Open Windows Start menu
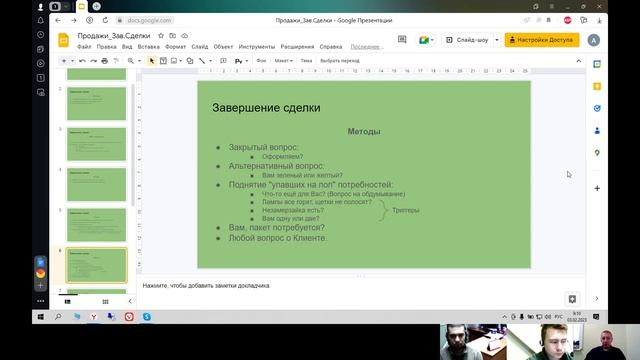This screenshot has width=640, height=360. pos(41,317)
